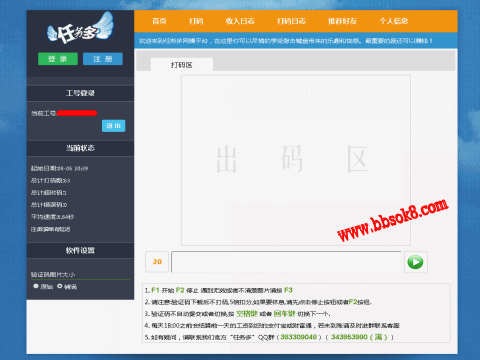Click the 当前状态 section header

[x=80, y=148]
